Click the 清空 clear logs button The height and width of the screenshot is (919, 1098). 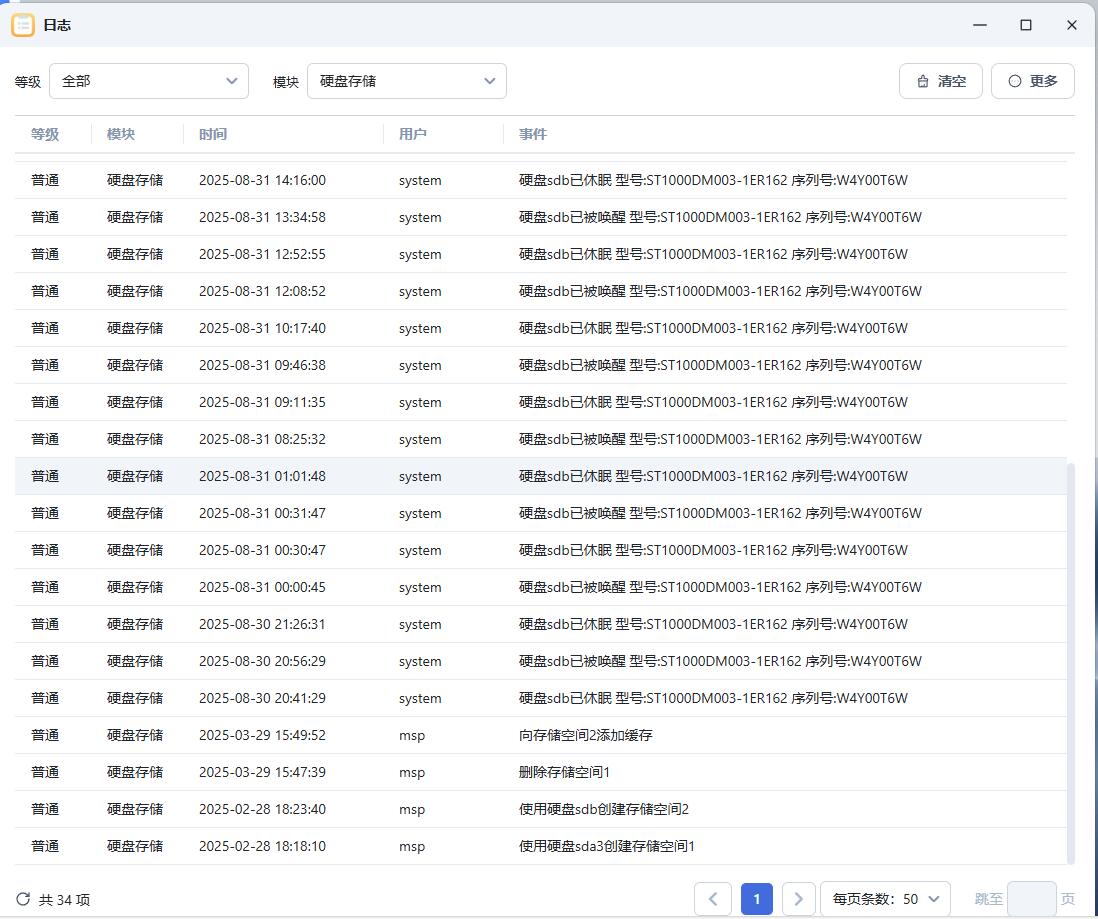click(941, 81)
